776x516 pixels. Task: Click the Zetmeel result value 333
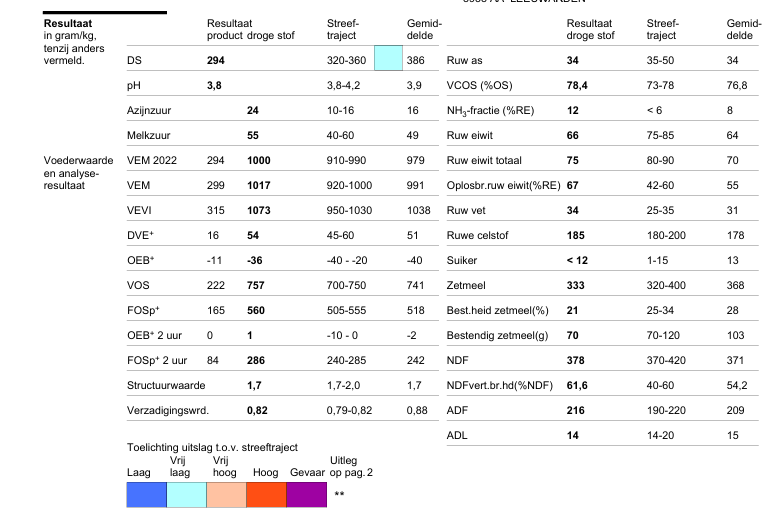pos(576,285)
